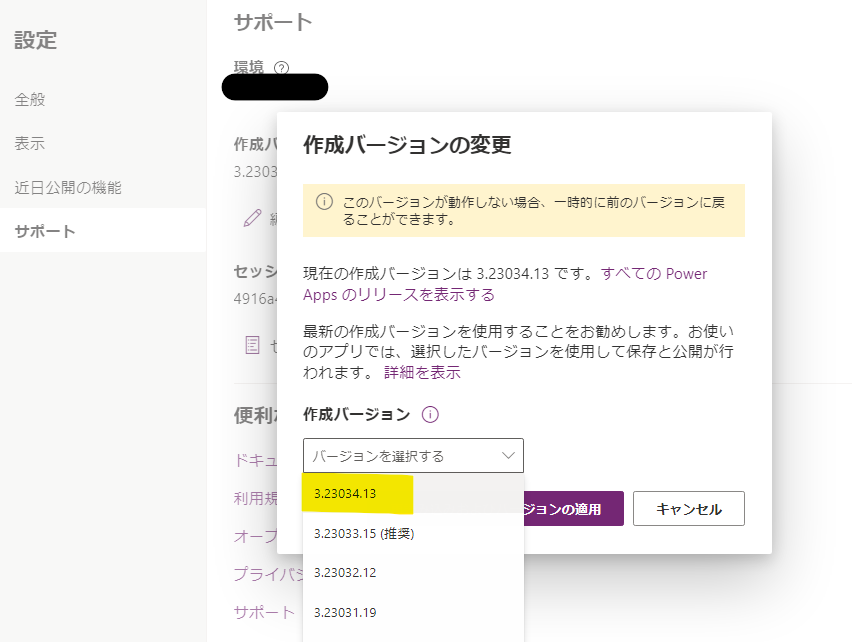
Task: Click the help icon next to 環境
Action: [281, 68]
